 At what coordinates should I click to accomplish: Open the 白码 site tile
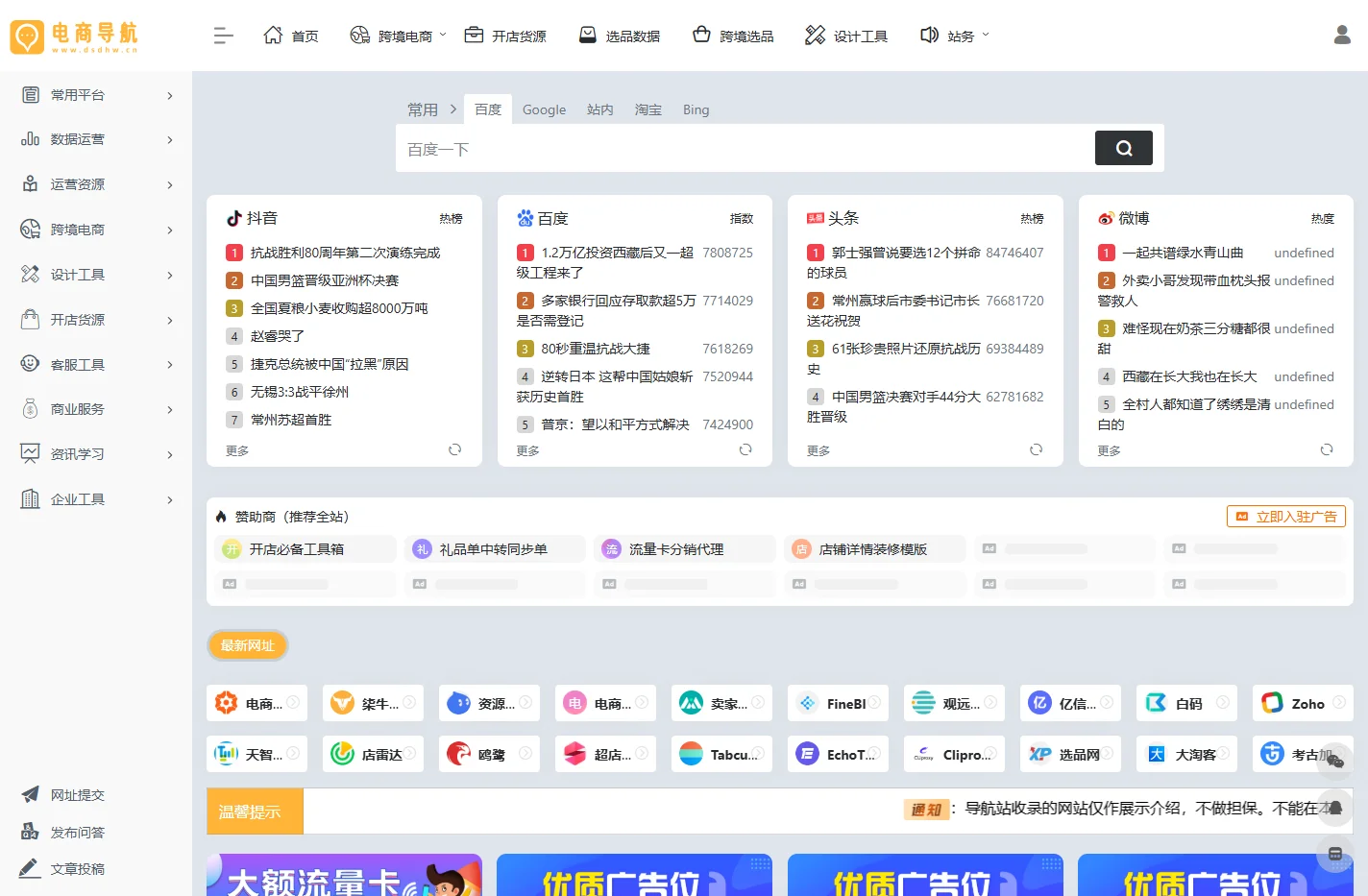[x=1186, y=703]
